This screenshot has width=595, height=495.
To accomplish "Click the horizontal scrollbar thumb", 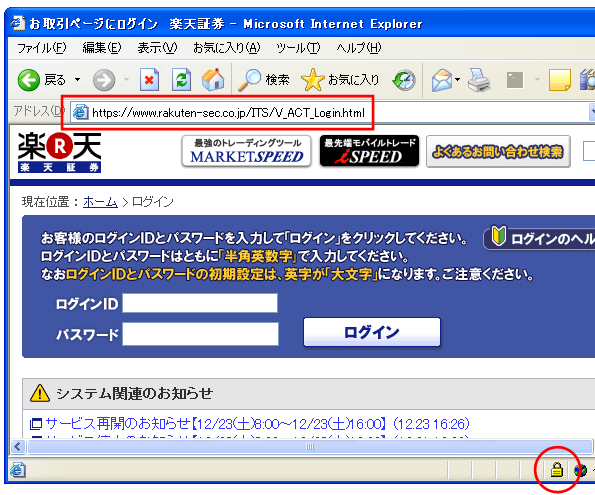I will (310, 446).
